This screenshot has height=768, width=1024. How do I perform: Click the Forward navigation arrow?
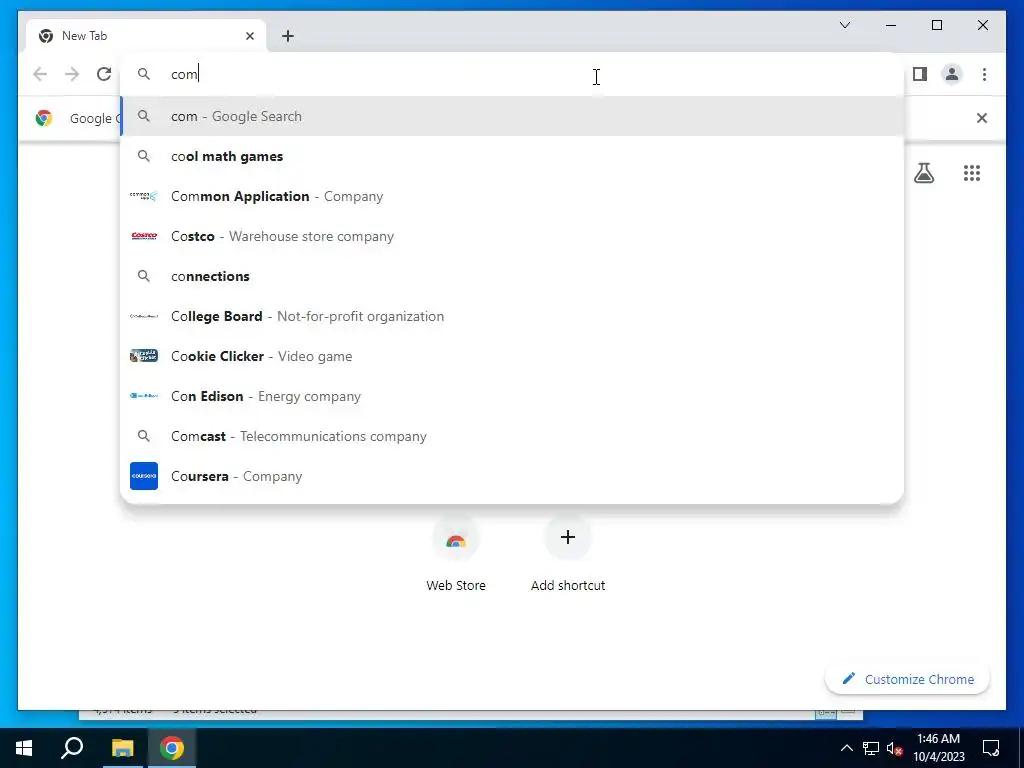click(x=72, y=74)
